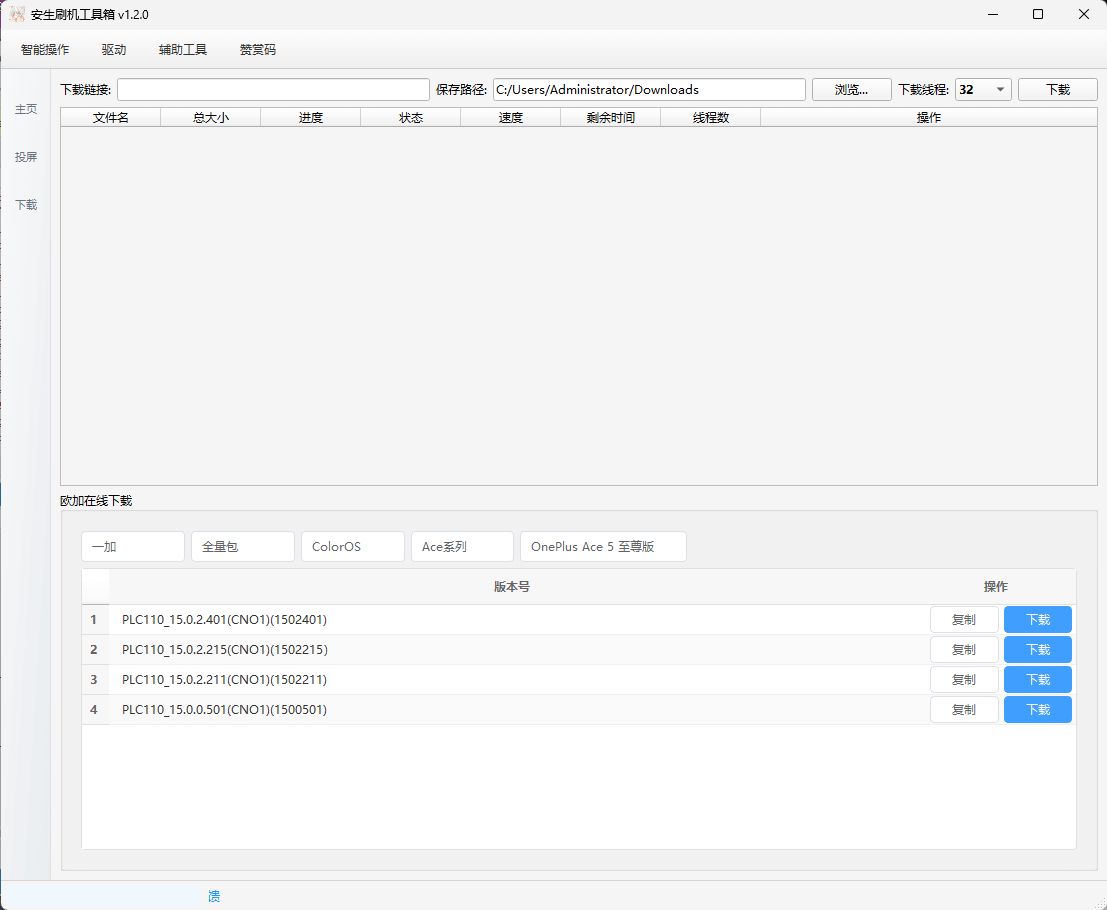Click the 浏览... button

tap(851, 90)
